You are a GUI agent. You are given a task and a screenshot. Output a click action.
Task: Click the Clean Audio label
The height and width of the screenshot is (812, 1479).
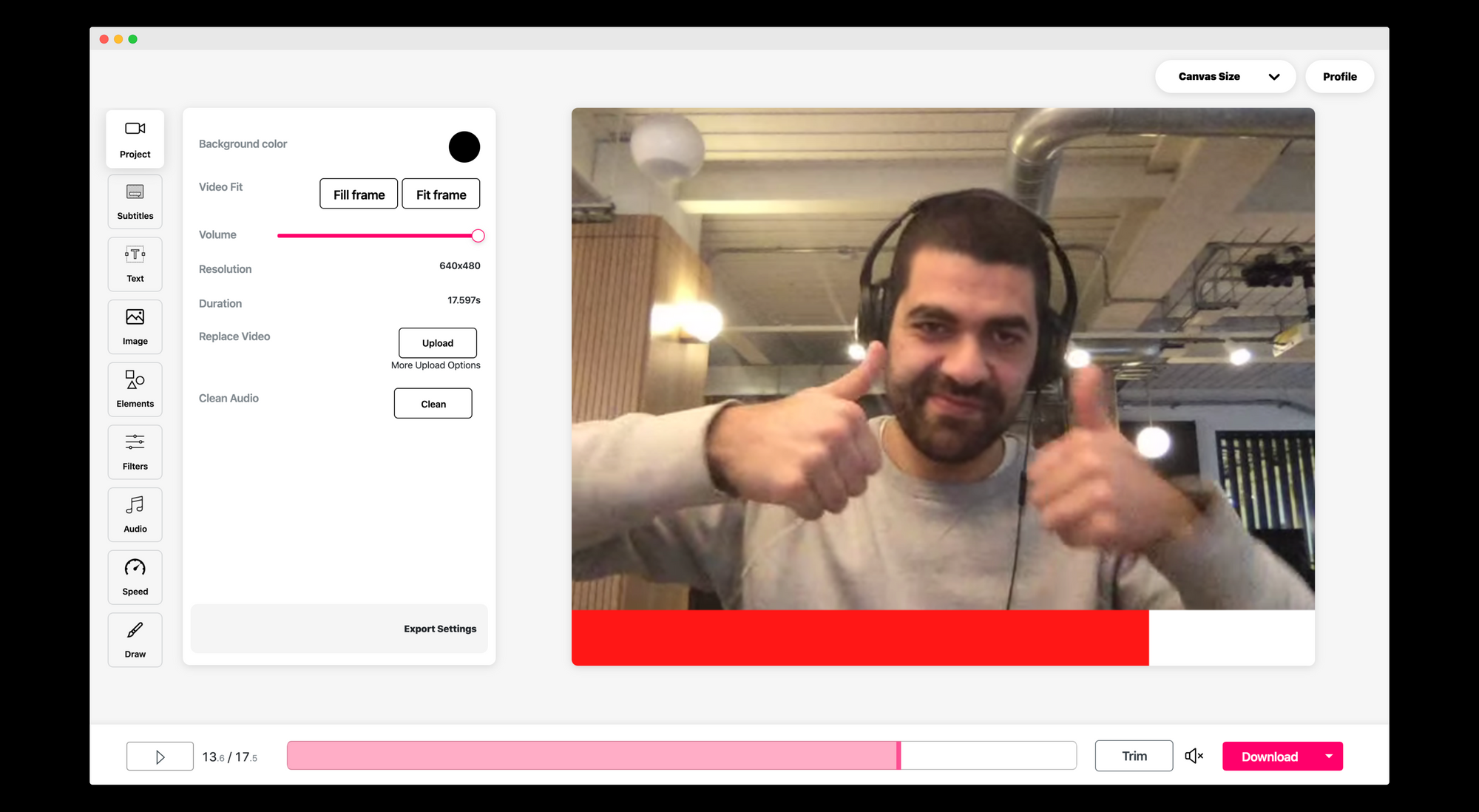point(229,398)
